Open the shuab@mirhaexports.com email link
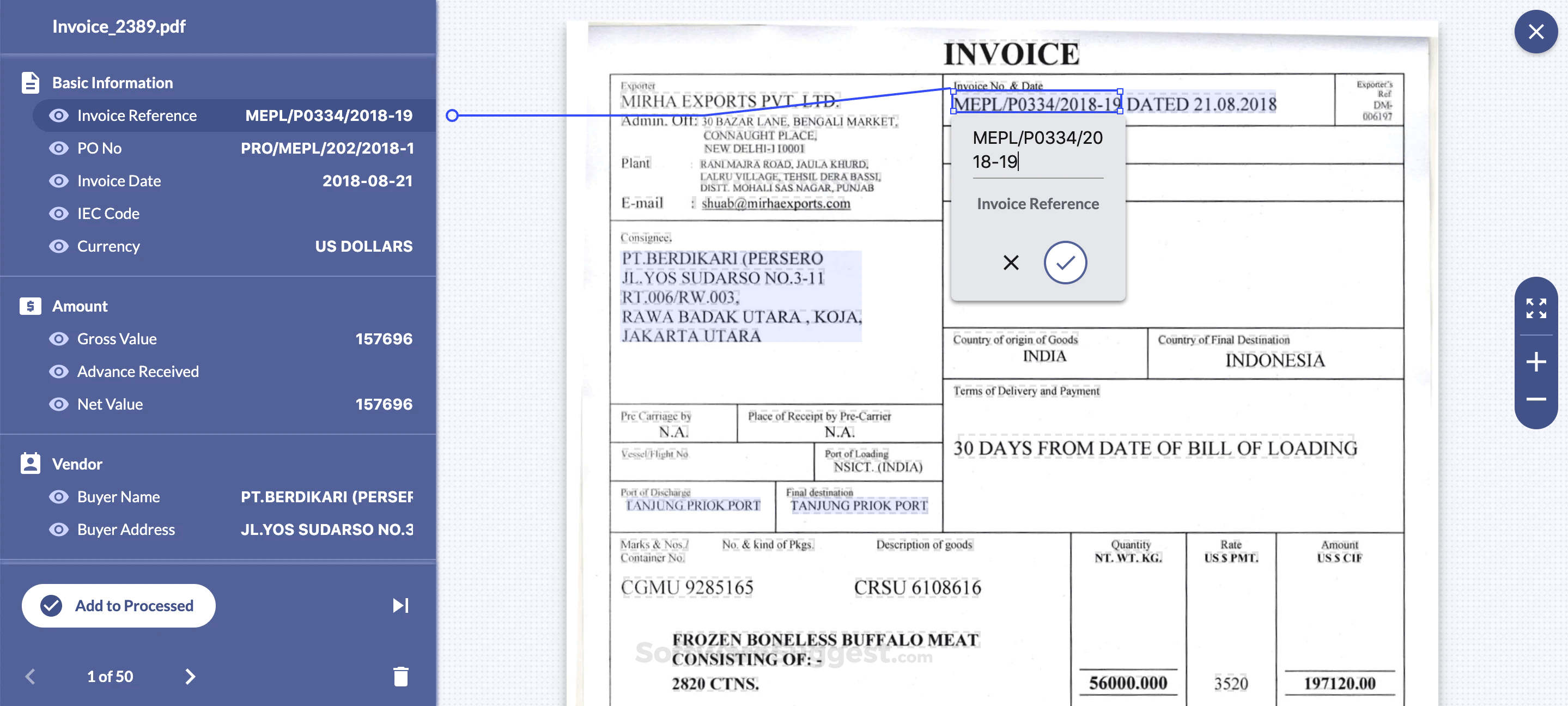Image resolution: width=1568 pixels, height=706 pixels. [x=775, y=203]
